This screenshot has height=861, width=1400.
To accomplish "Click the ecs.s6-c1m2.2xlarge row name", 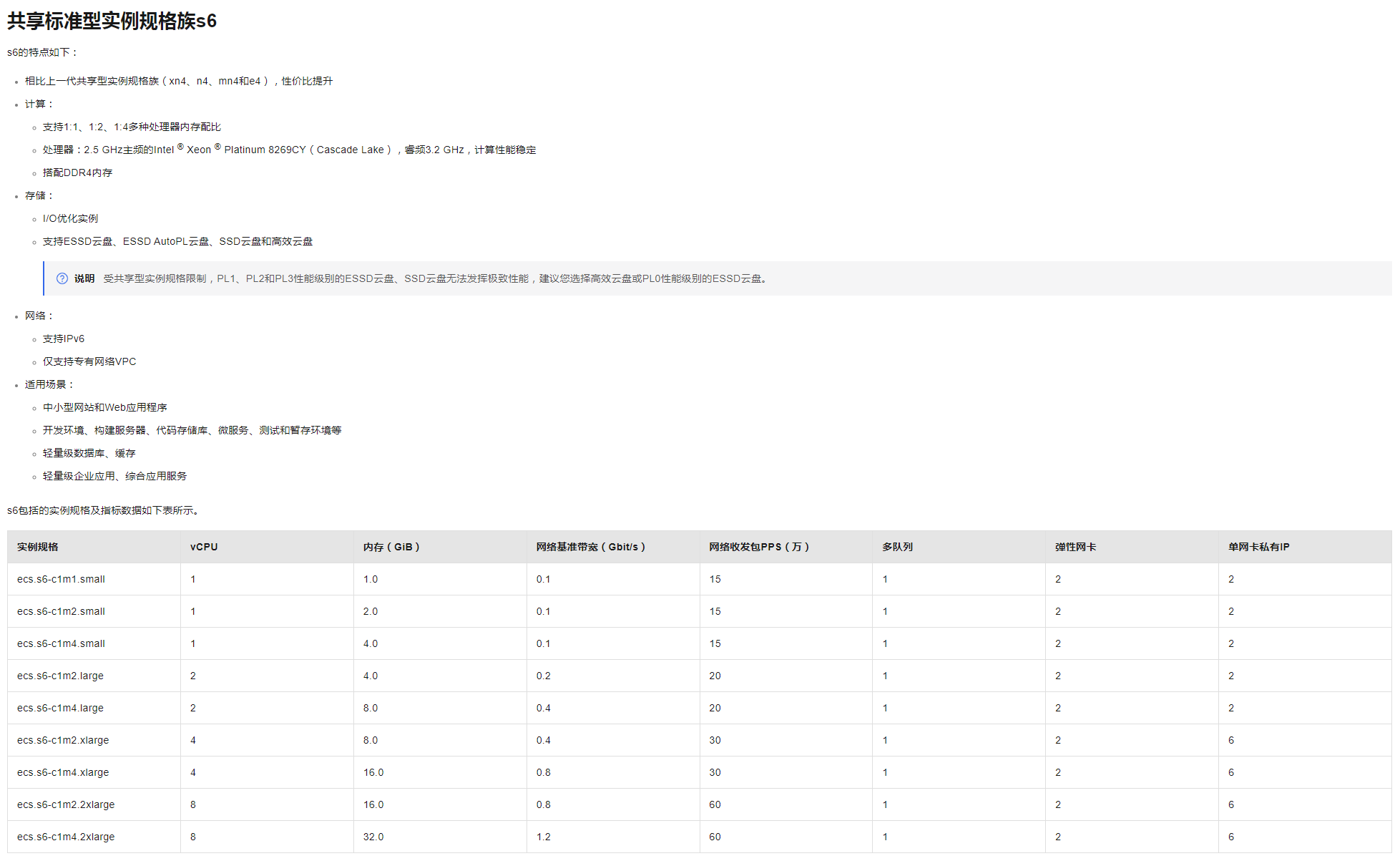I will click(66, 804).
